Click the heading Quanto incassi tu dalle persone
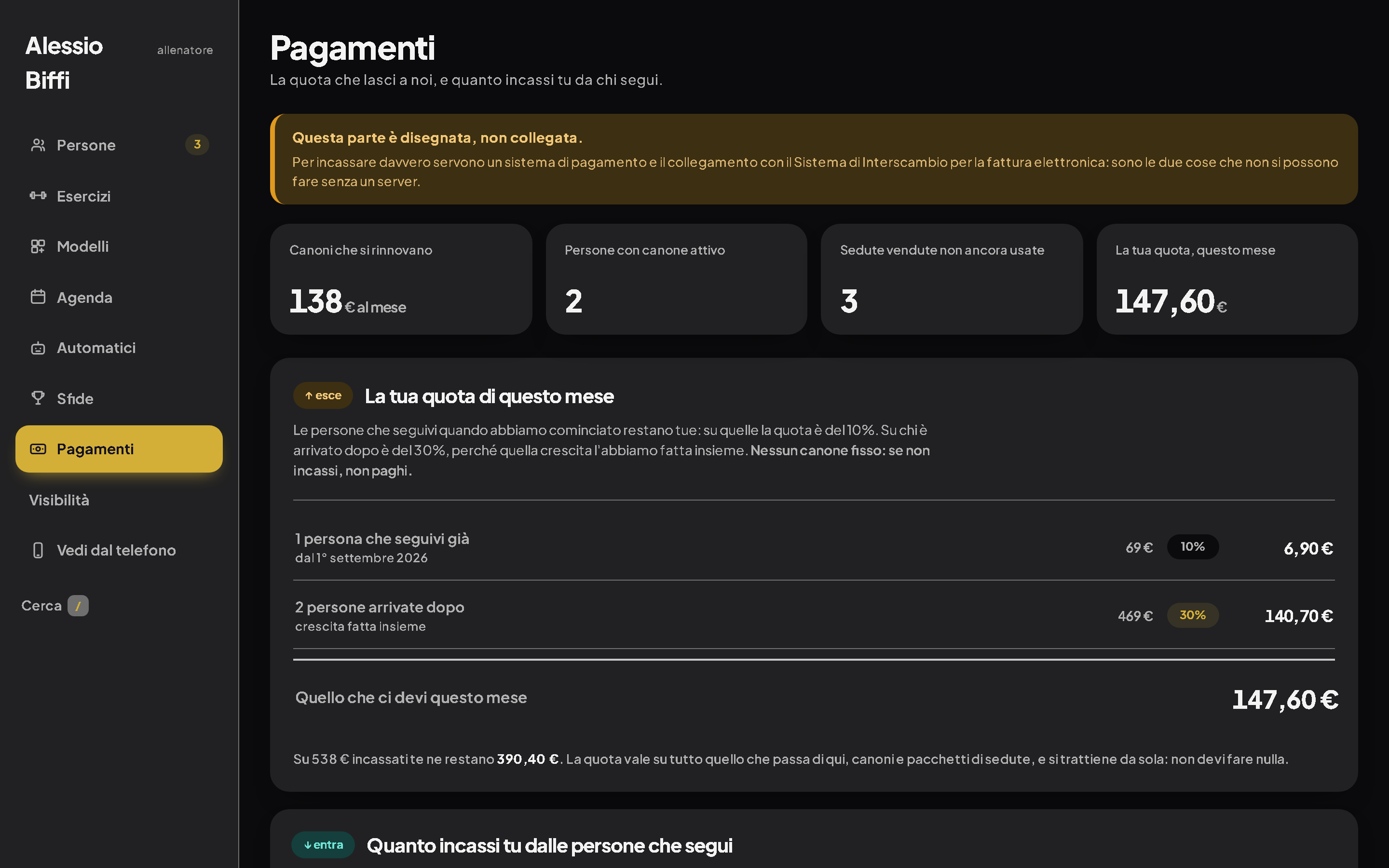1389x868 pixels. pos(549,846)
